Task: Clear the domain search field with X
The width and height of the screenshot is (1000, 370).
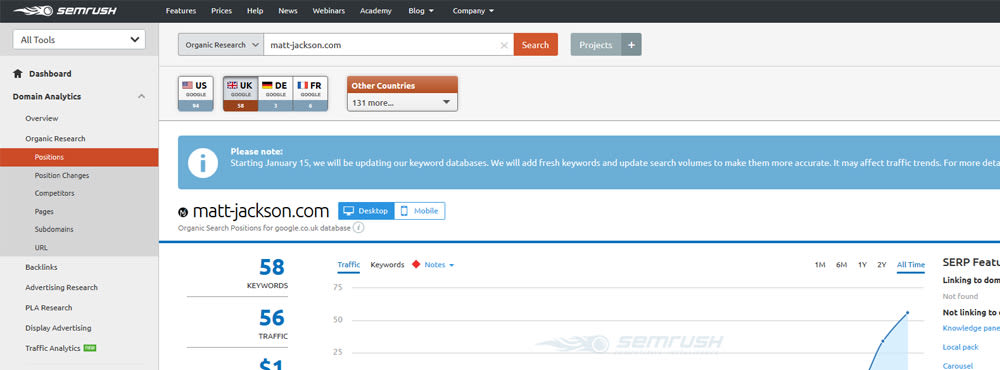Action: pos(504,45)
